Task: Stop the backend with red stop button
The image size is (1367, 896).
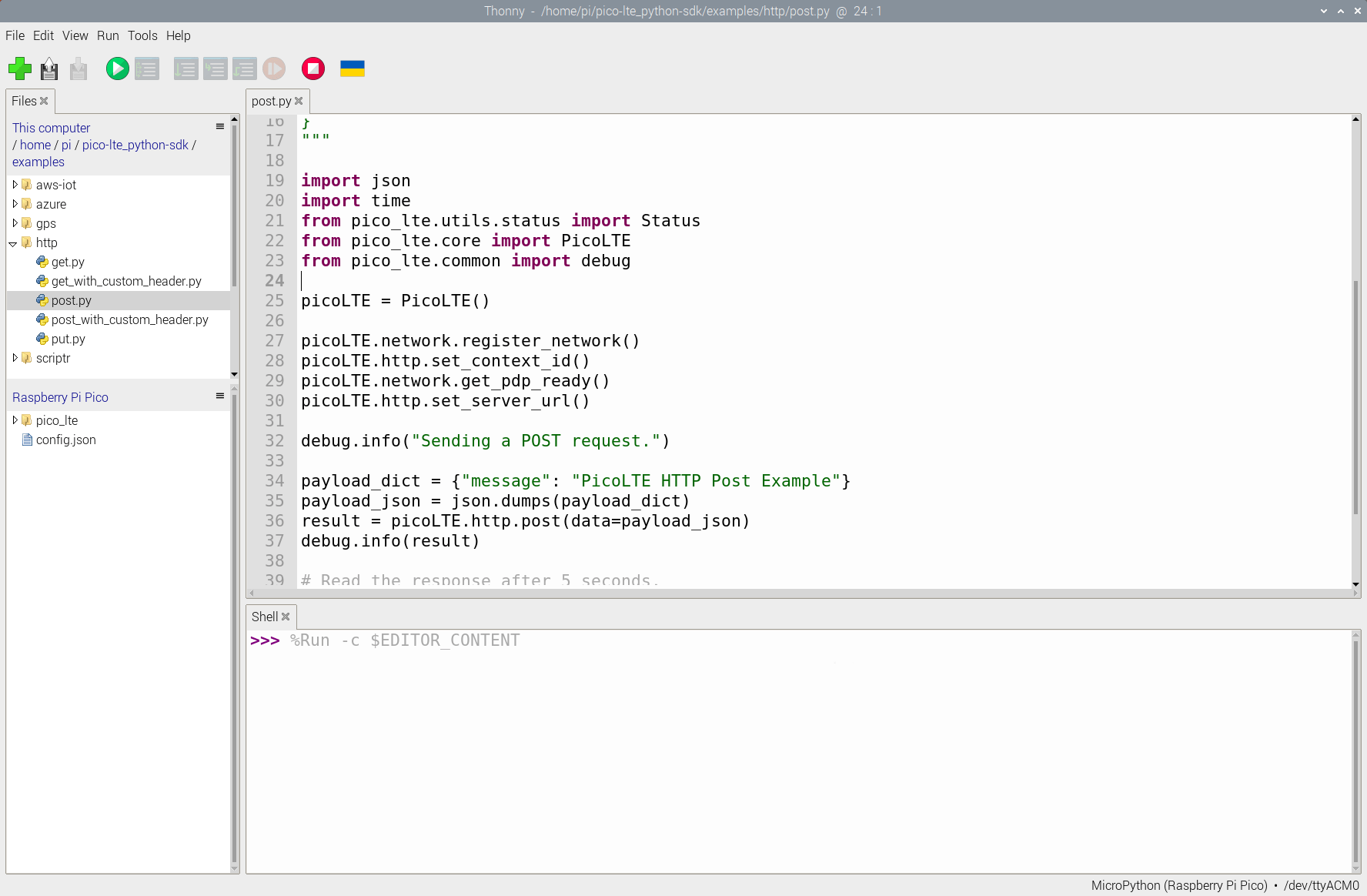Action: [313, 69]
